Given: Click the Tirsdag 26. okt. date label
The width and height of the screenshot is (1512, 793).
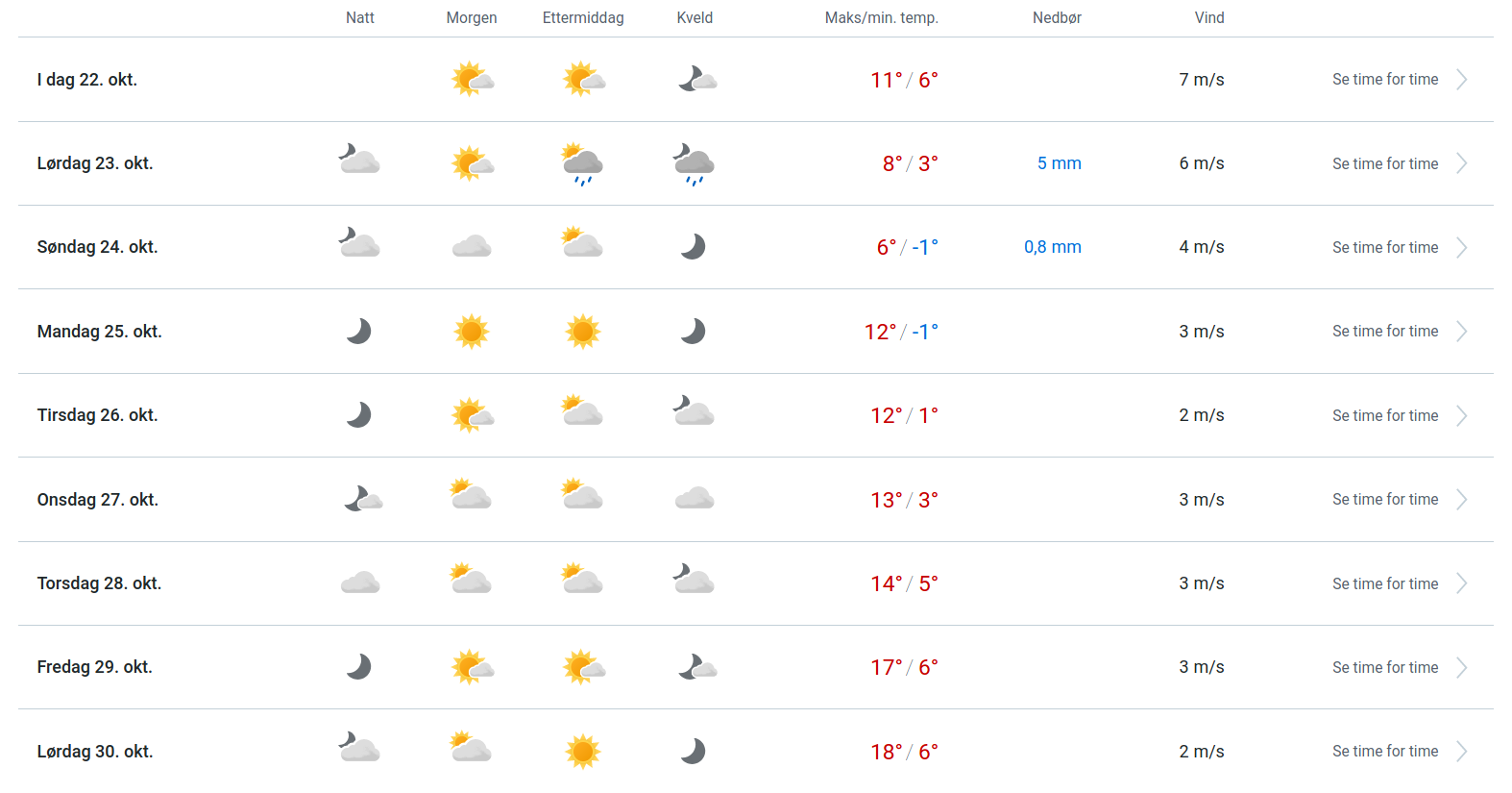Looking at the screenshot, I should pyautogui.click(x=97, y=415).
